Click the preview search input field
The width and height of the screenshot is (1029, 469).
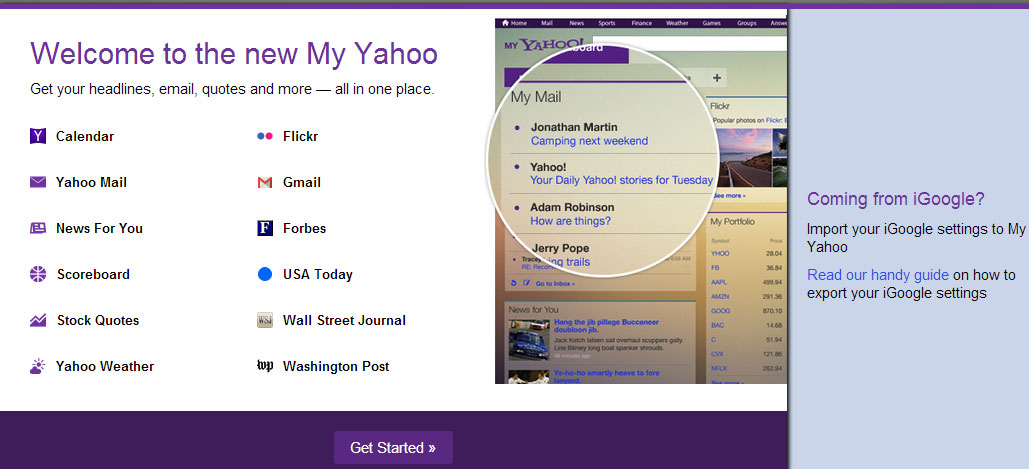pyautogui.click(x=689, y=44)
